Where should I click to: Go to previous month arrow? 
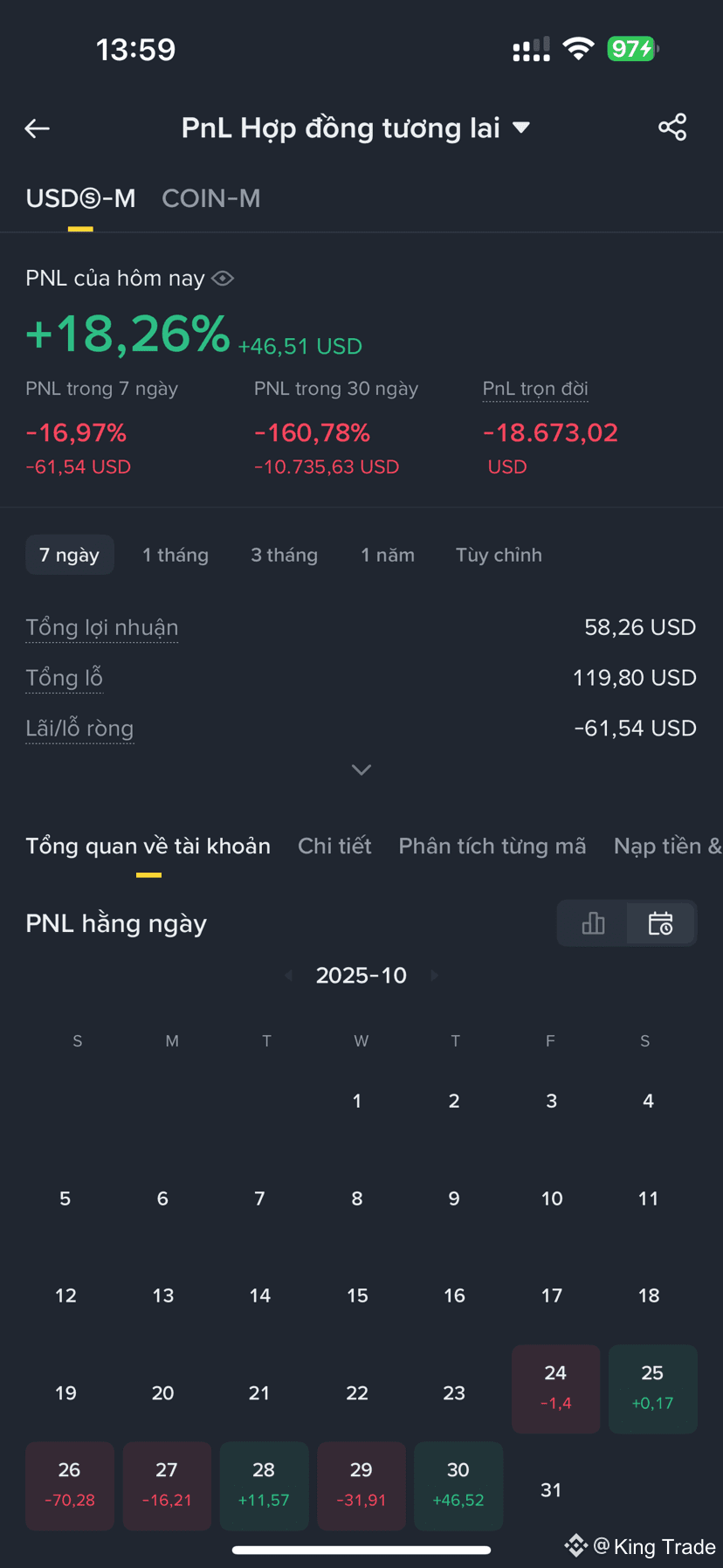tap(289, 975)
